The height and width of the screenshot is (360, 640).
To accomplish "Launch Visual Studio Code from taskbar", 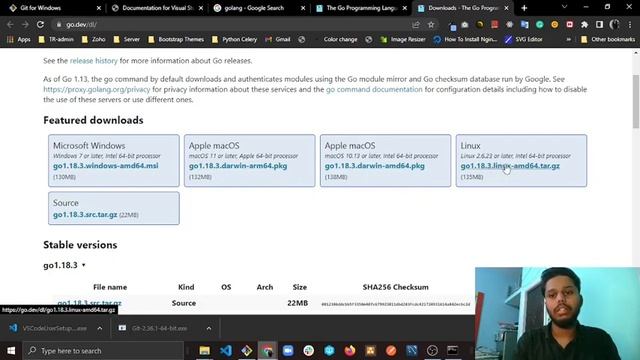I will point(226,351).
